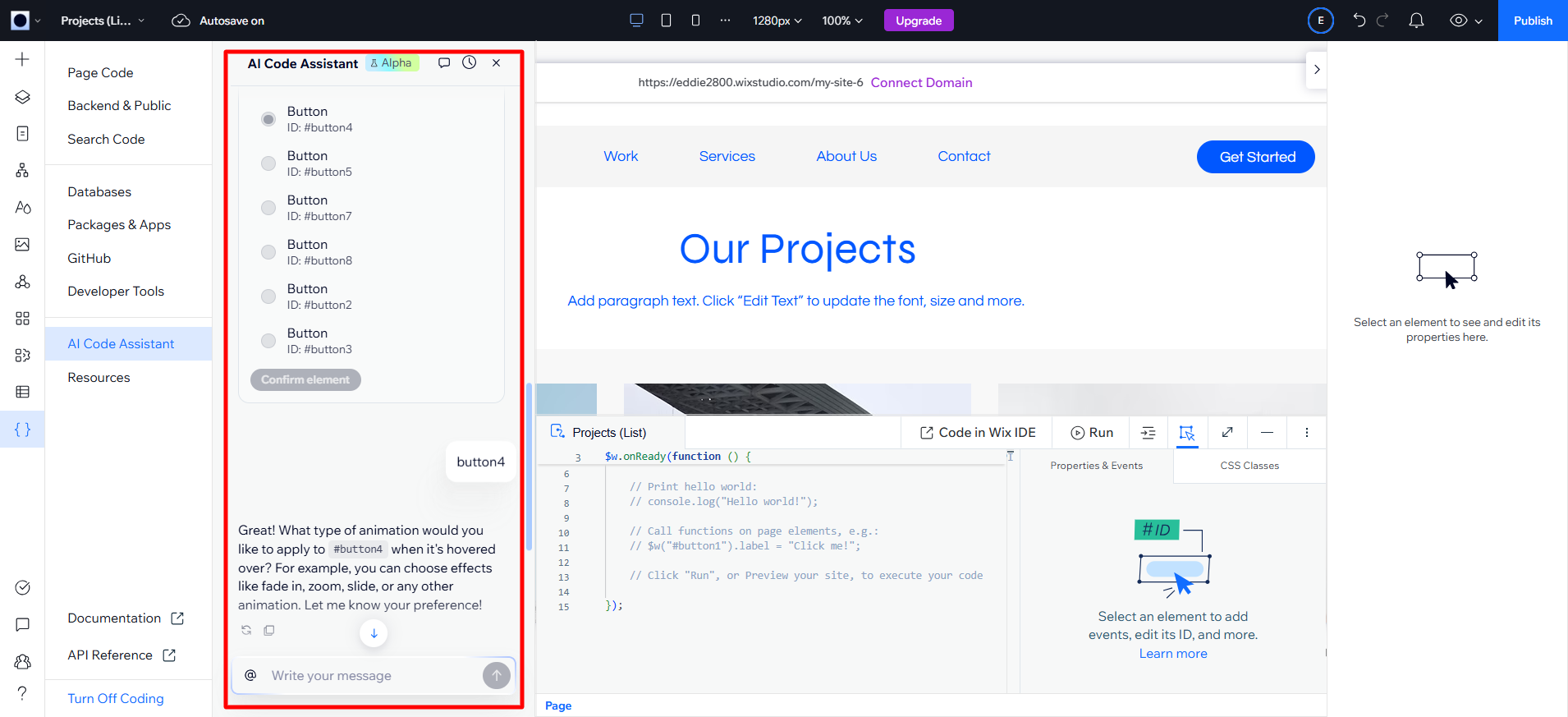This screenshot has width=1568, height=717.
Task: Switch to tablet breakpoint view
Action: pos(666,21)
